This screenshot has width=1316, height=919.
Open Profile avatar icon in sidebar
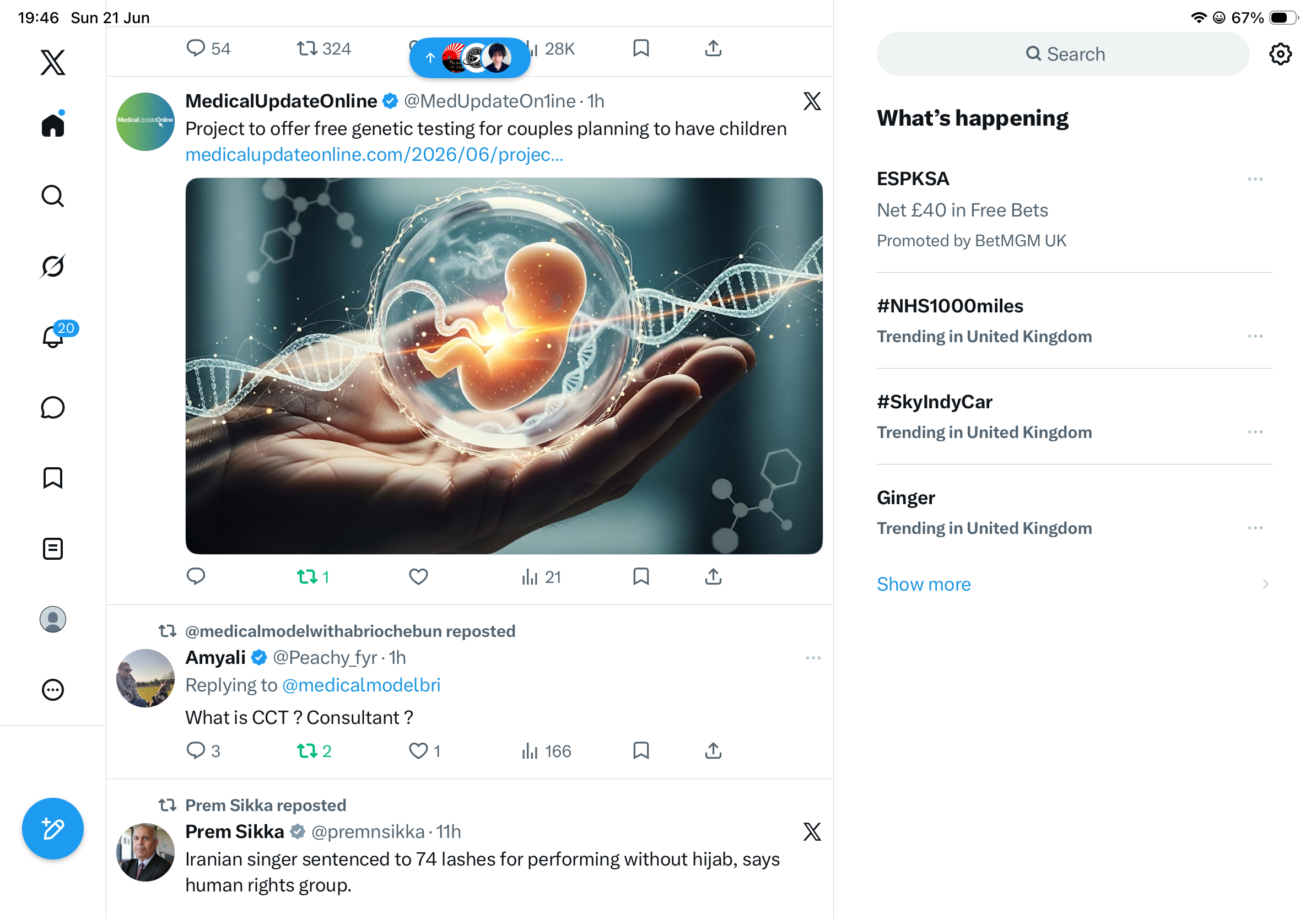53,619
